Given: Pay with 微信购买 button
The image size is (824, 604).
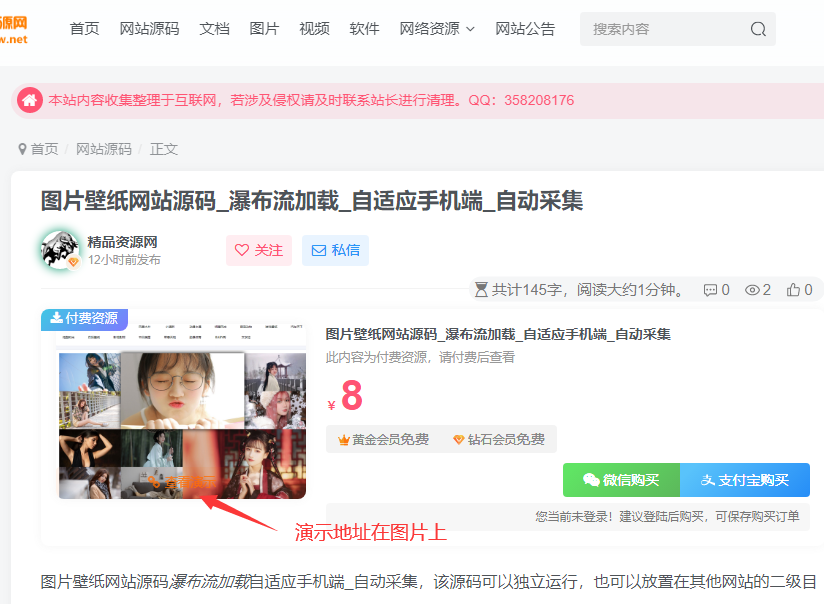Looking at the screenshot, I should pos(621,480).
